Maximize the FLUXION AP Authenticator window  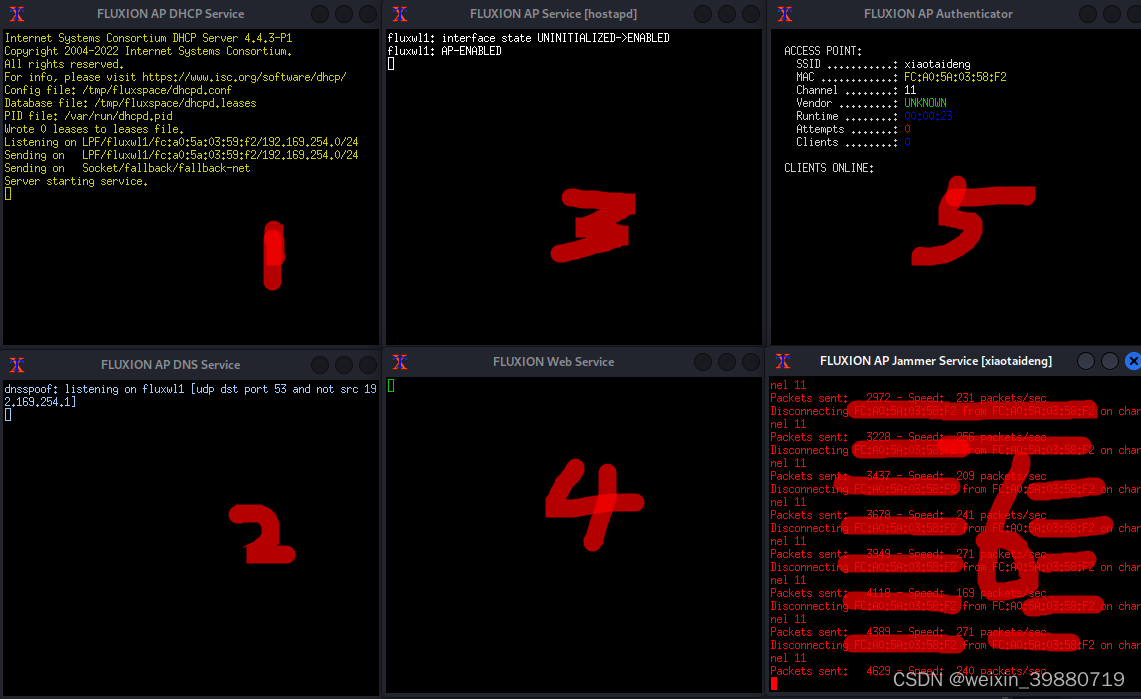pyautogui.click(x=1112, y=14)
